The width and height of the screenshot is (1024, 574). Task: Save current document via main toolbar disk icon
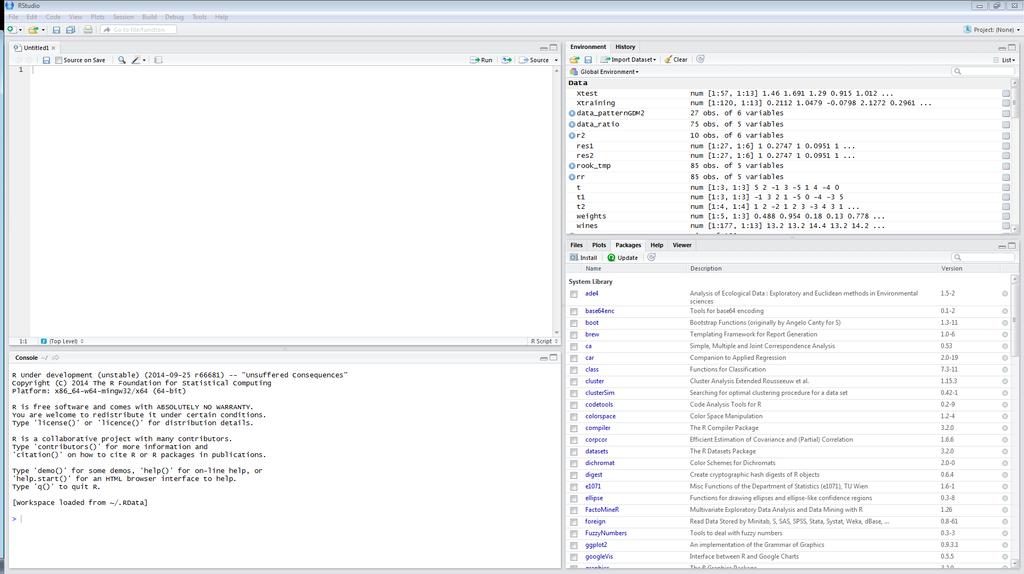pos(56,29)
